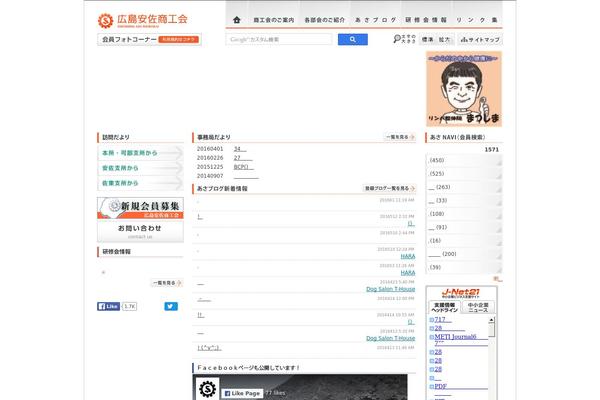Click the Google custom search field
Screen dimensions: 600x400
[279, 39]
